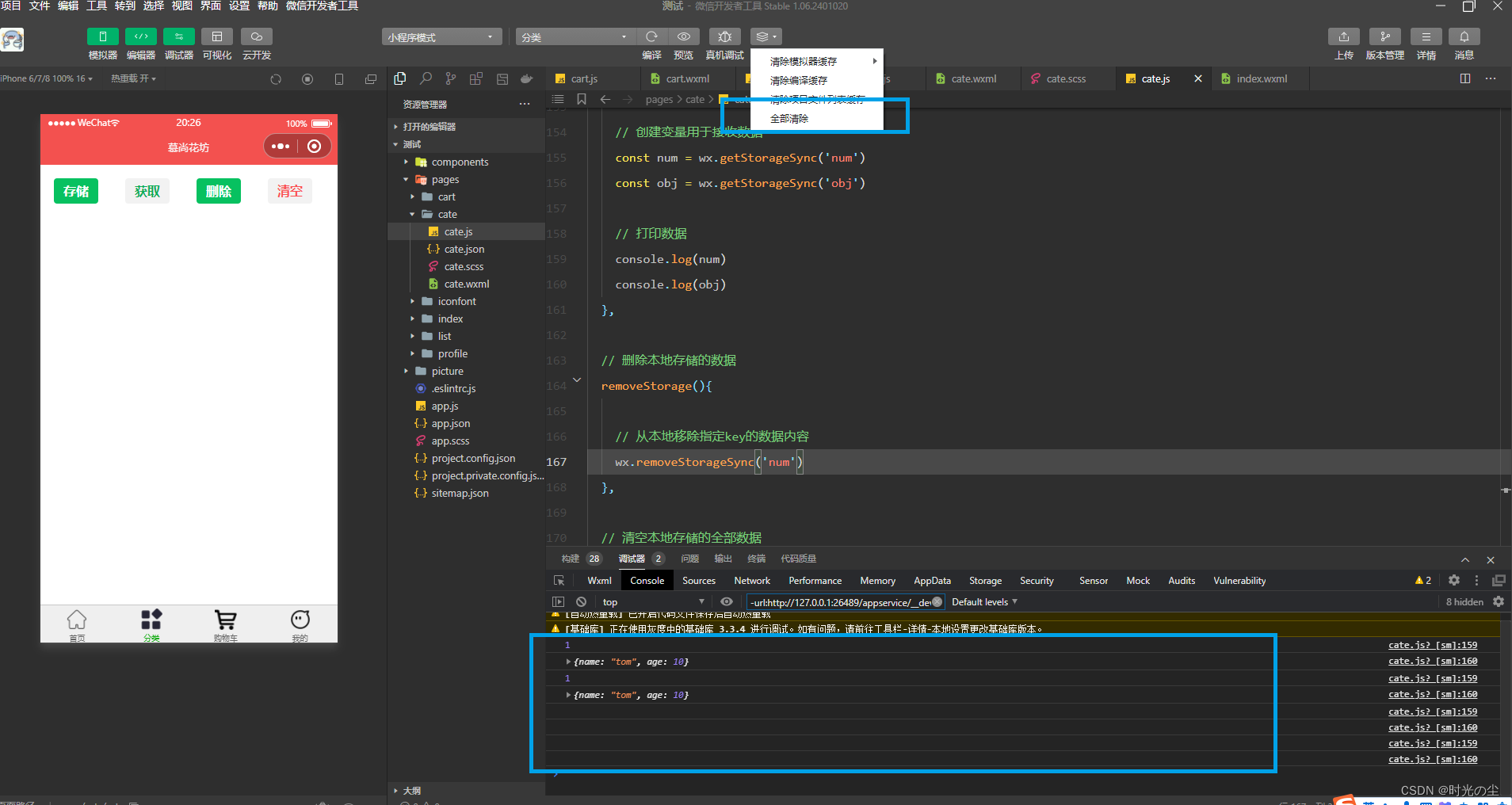Expand the components folder
Image resolution: width=1512 pixels, height=805 pixels.
[466, 162]
